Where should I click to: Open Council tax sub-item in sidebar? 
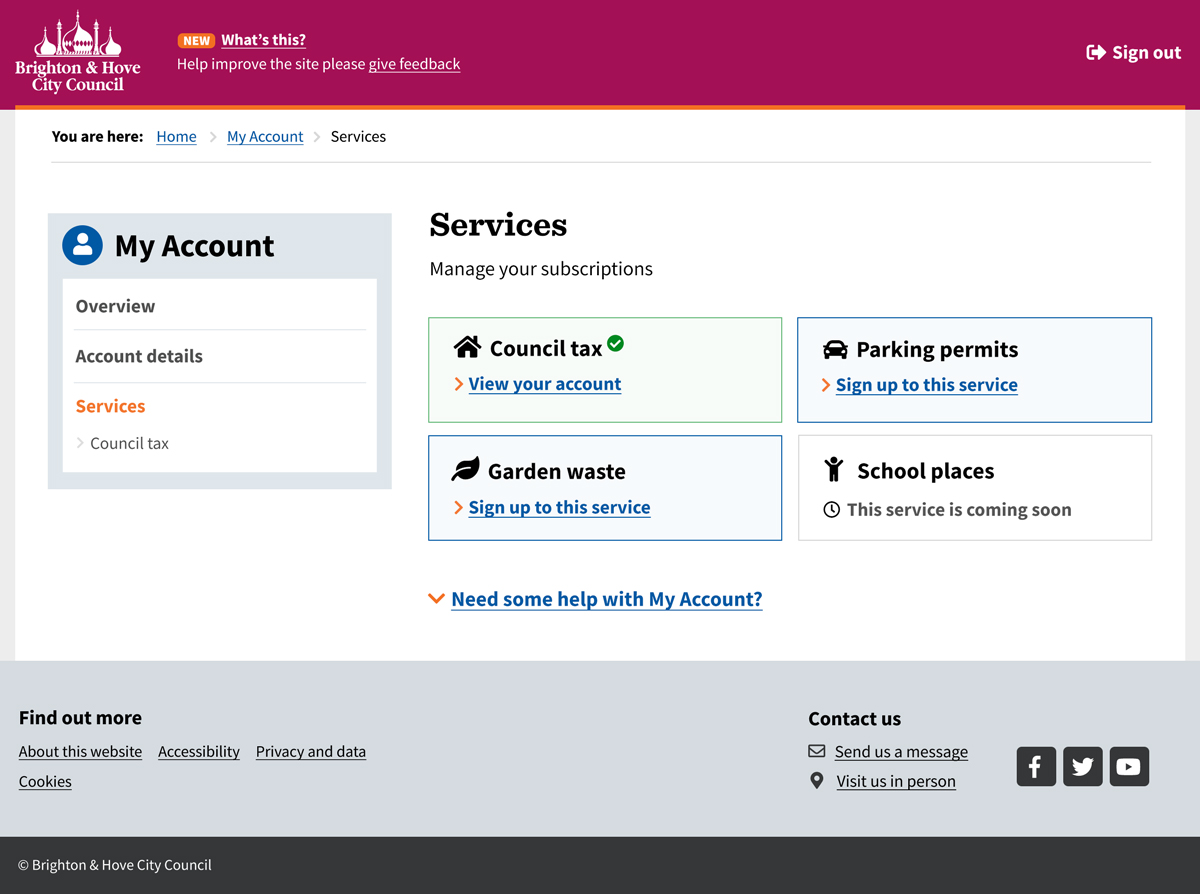click(x=129, y=443)
